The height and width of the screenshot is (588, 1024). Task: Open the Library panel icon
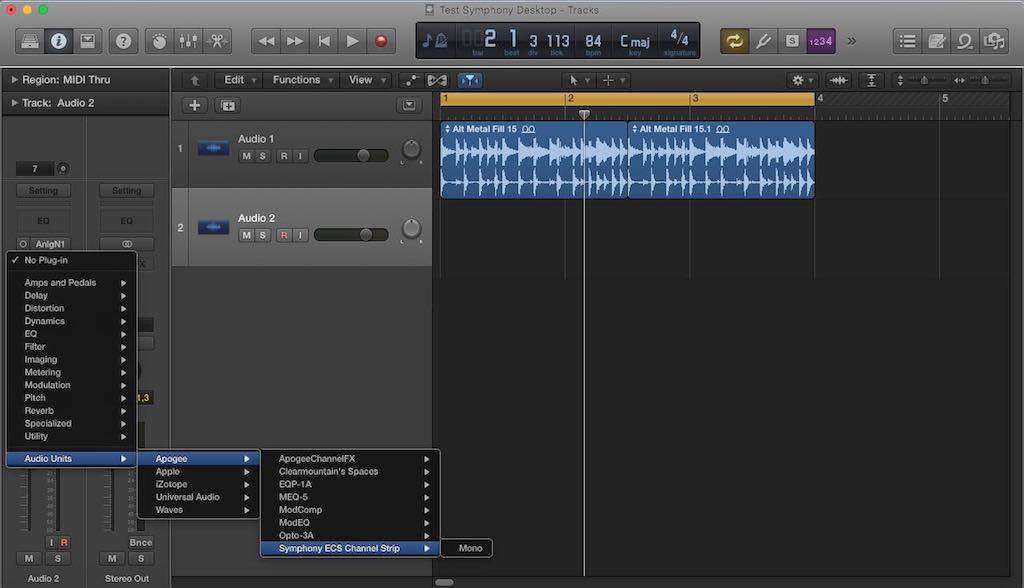(x=29, y=41)
